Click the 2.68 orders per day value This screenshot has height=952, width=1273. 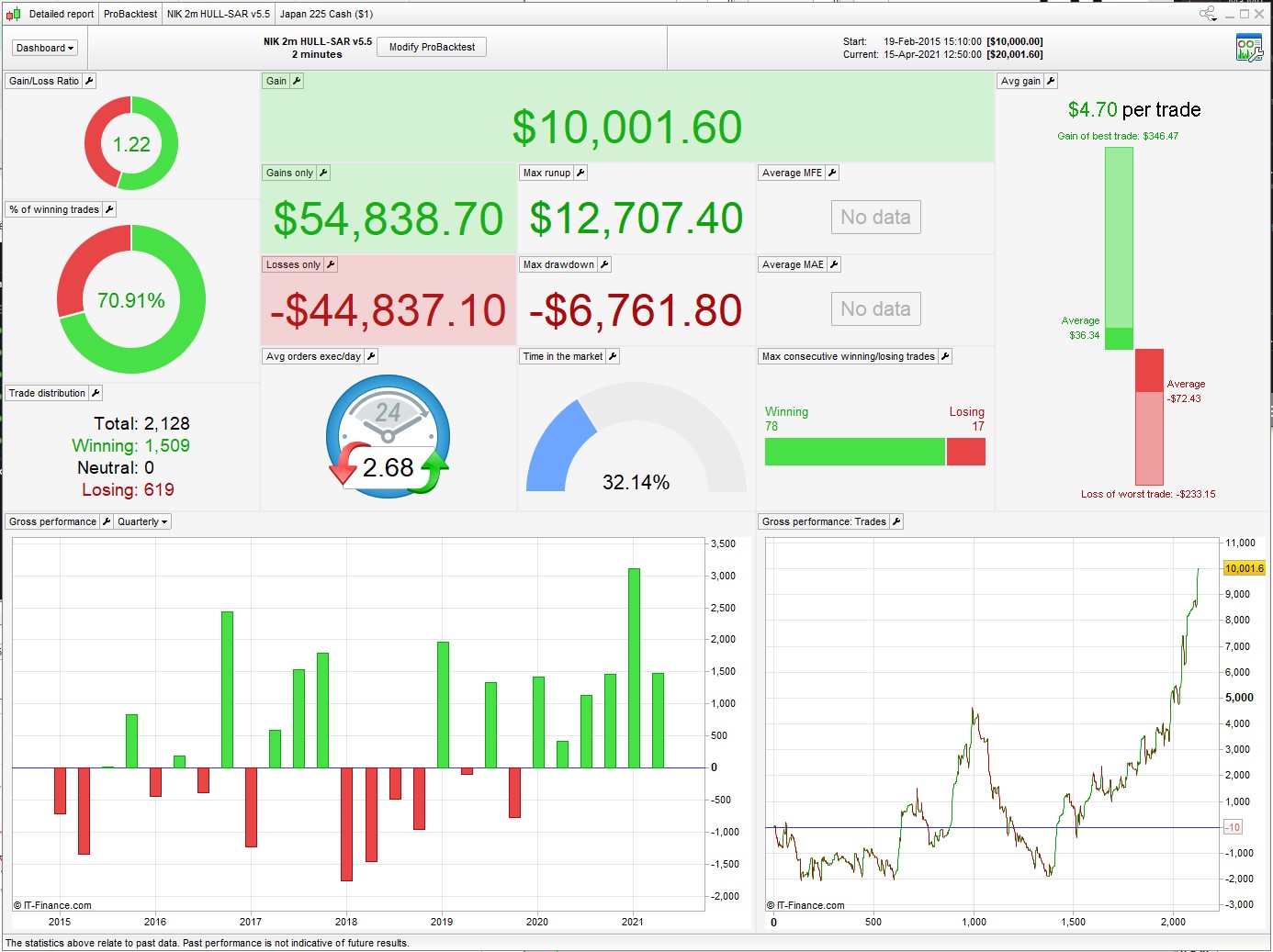(x=389, y=467)
